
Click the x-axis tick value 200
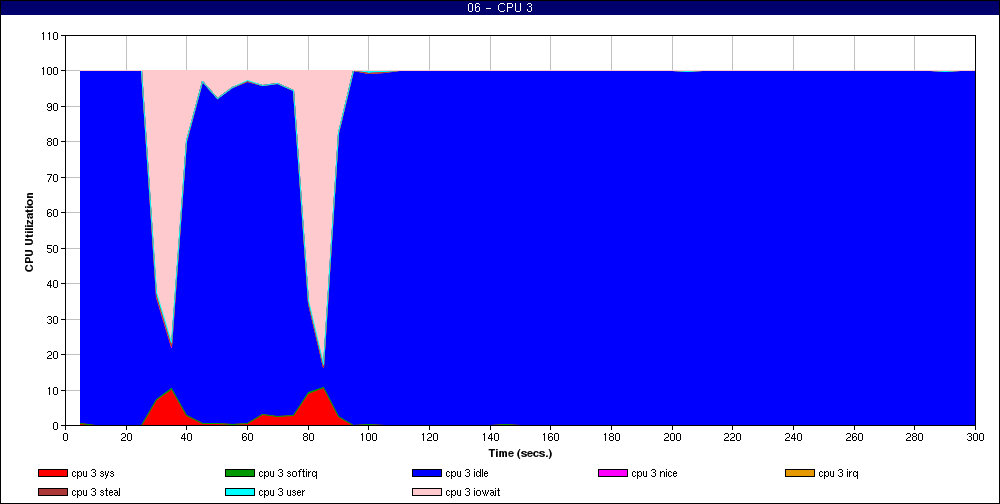pyautogui.click(x=672, y=437)
